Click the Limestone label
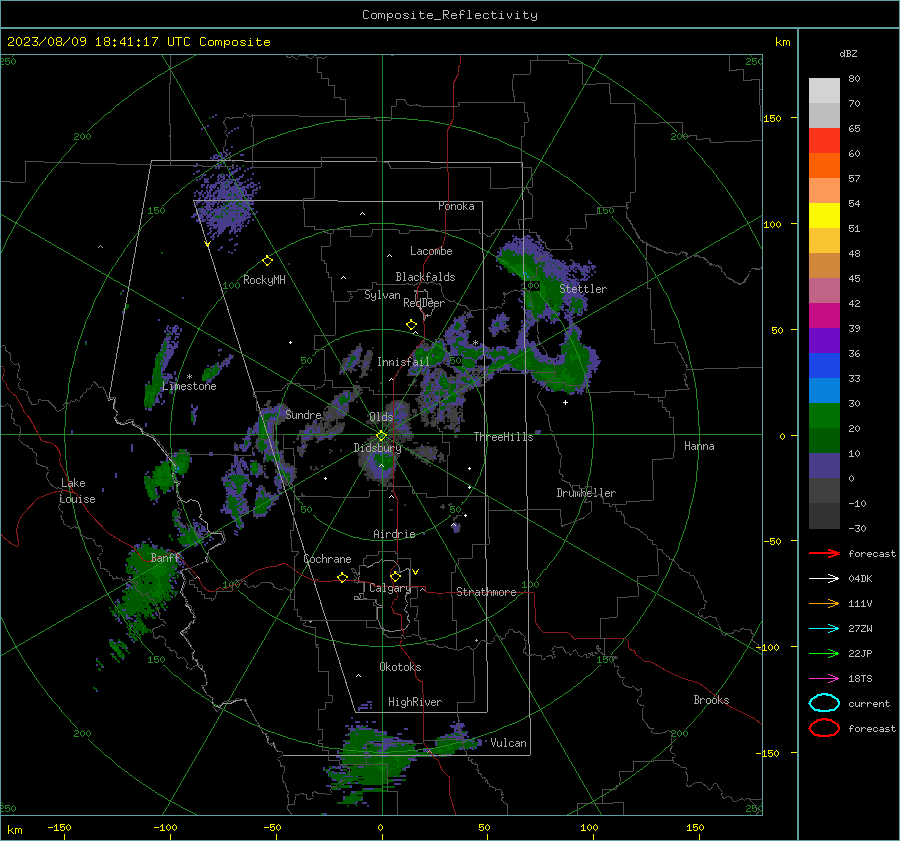900x841 pixels. pos(189,386)
